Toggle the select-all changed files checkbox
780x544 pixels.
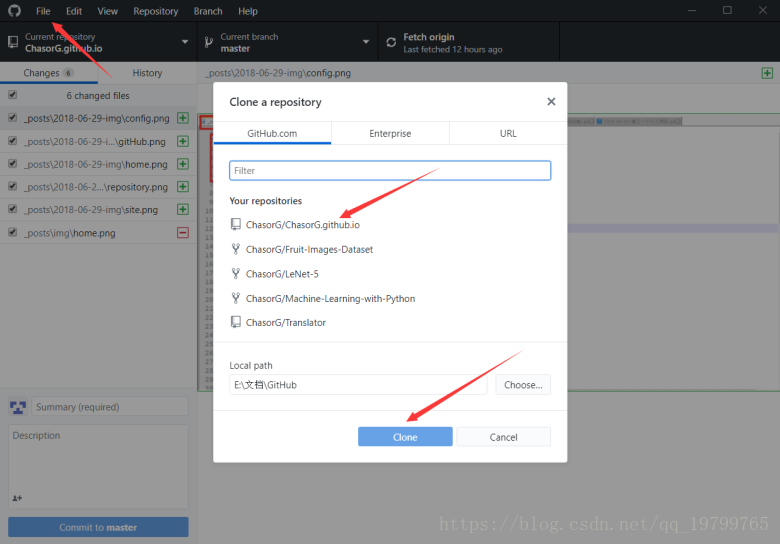pyautogui.click(x=12, y=94)
